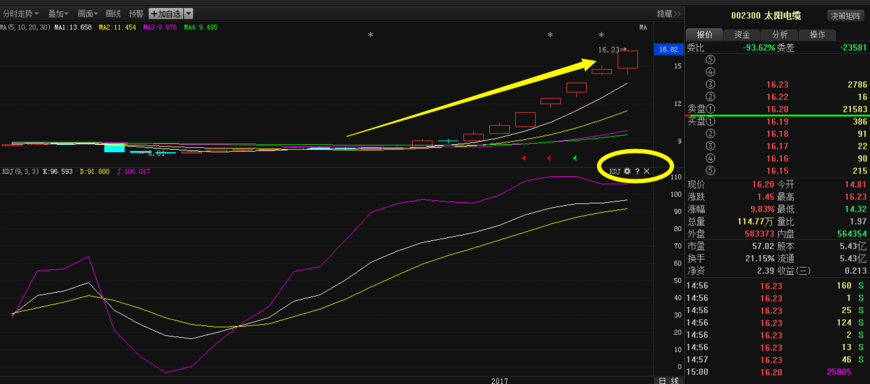This screenshot has height=384, width=870.
Task: Switch to the 报价 tab
Action: point(705,34)
